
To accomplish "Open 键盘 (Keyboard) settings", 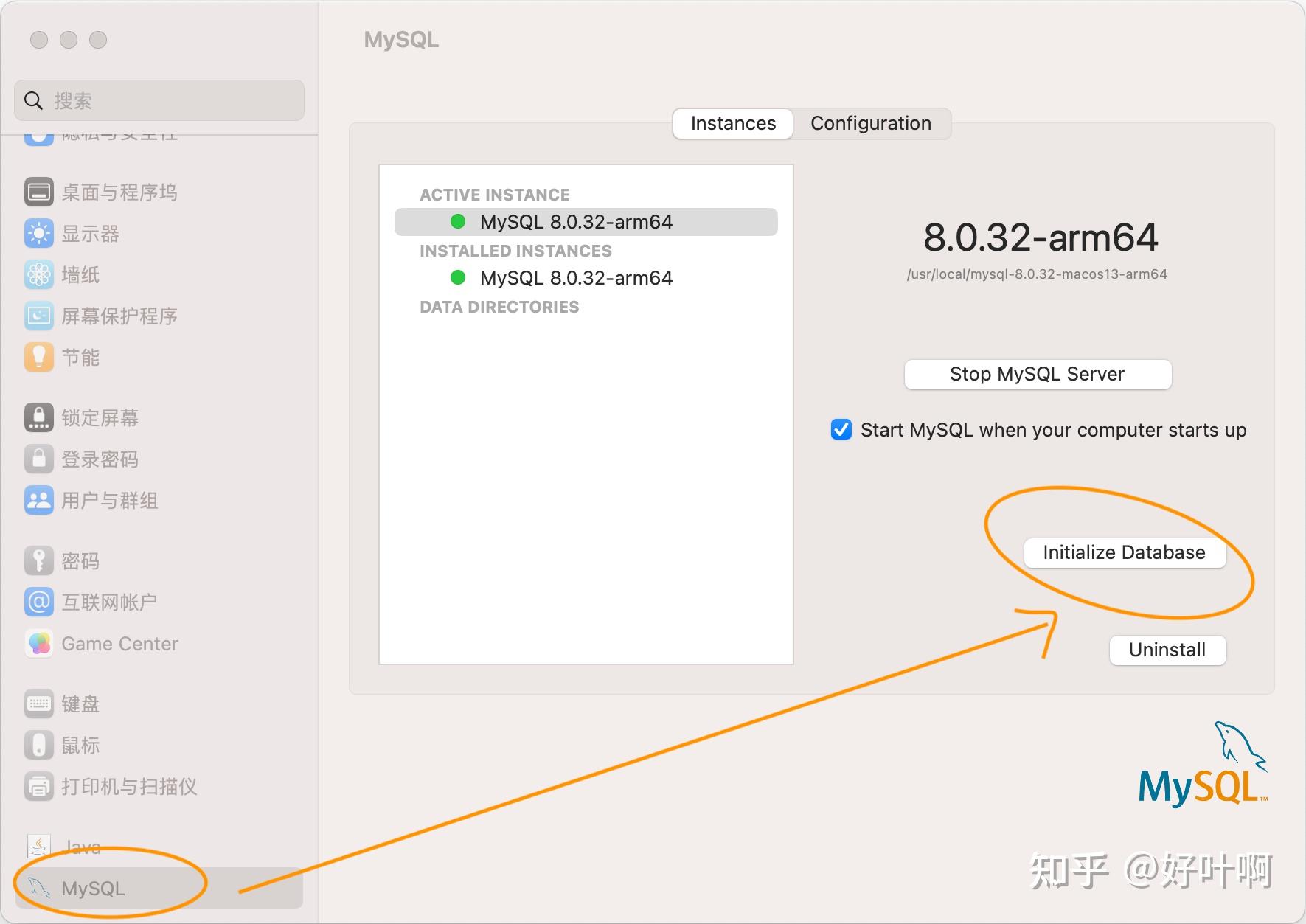I will [80, 704].
